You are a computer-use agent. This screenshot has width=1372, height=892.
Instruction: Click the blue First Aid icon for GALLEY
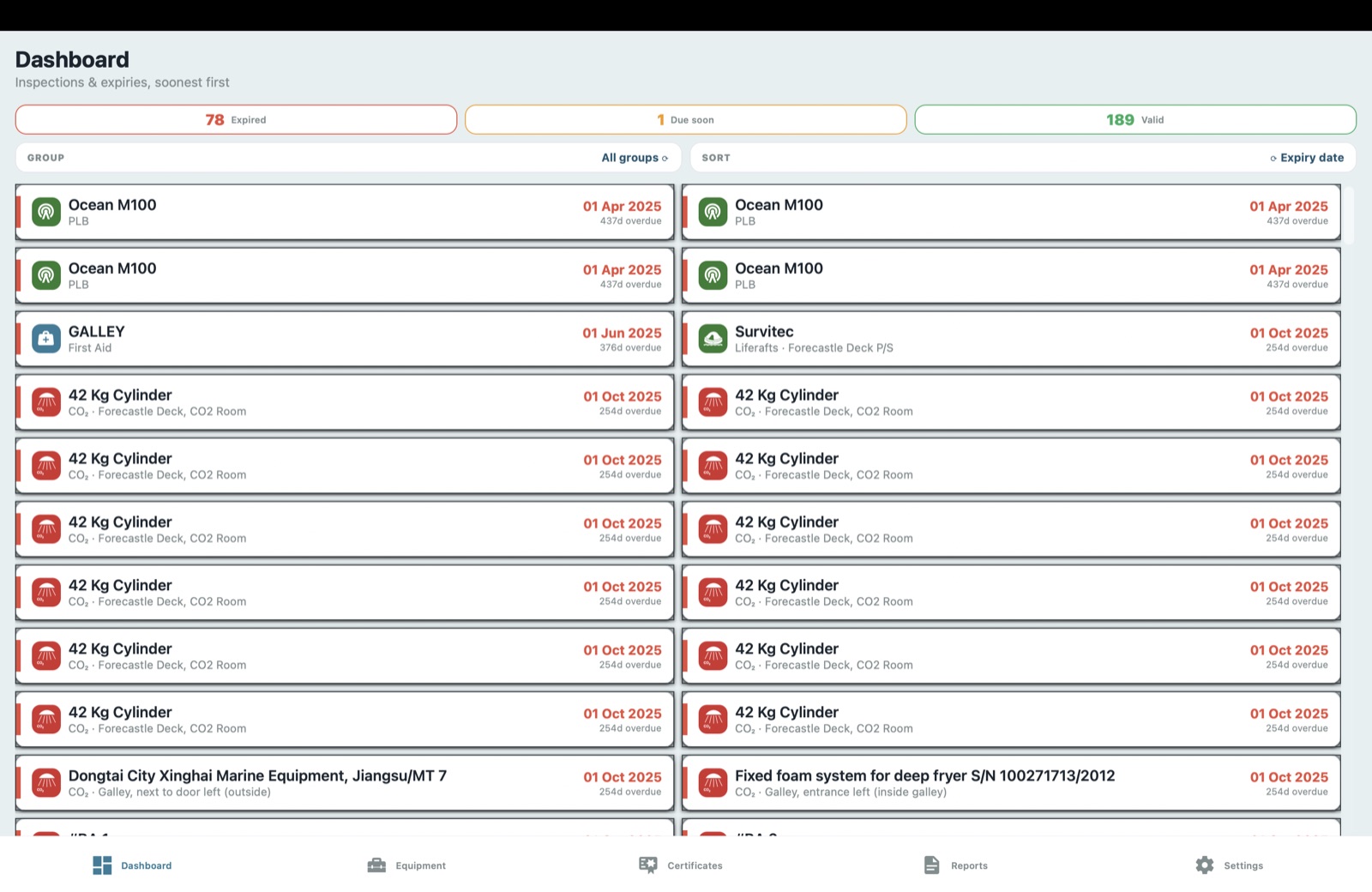(46, 339)
